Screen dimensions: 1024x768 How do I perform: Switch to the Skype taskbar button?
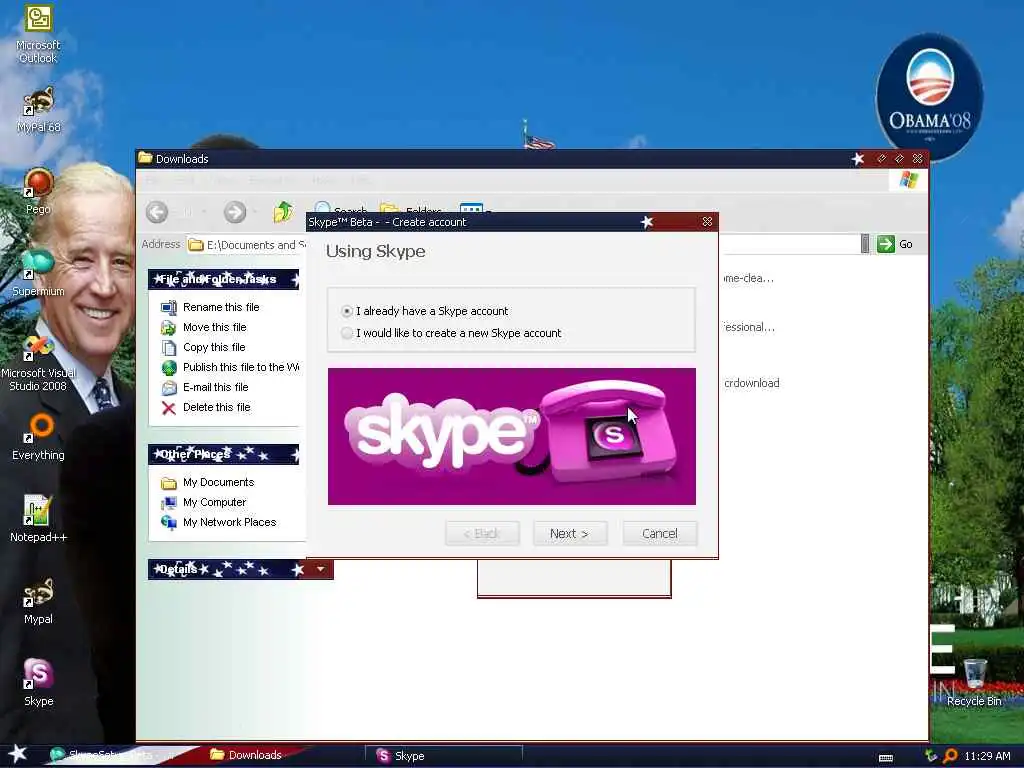(x=444, y=756)
